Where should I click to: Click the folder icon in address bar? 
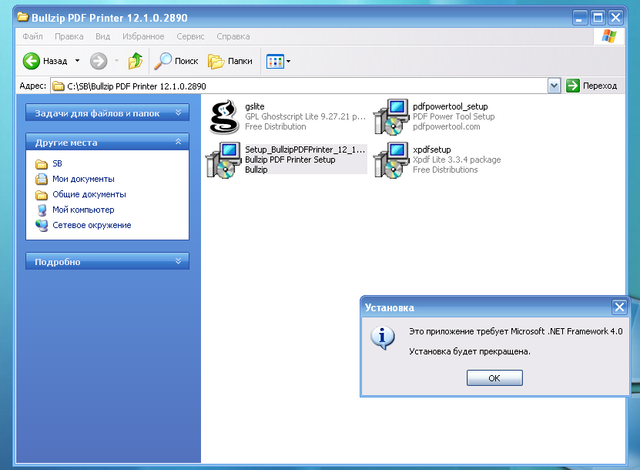point(59,86)
